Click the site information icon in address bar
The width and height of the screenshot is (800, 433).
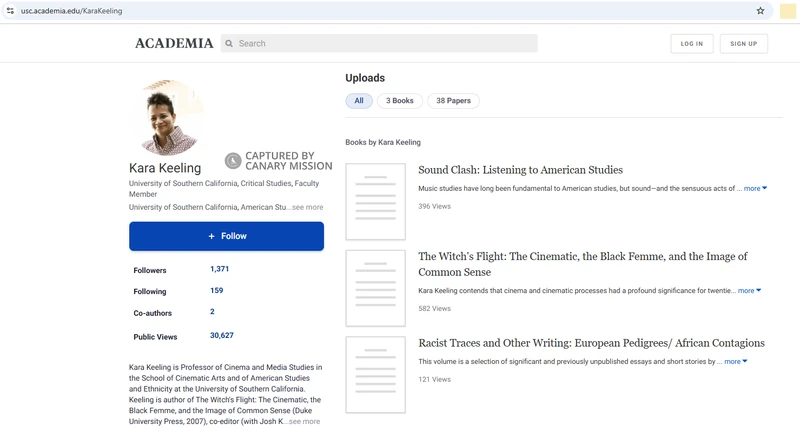[x=10, y=11]
